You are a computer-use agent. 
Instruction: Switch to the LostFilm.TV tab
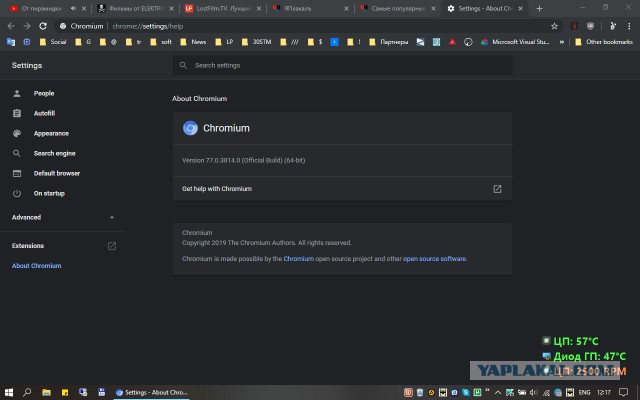[222, 8]
